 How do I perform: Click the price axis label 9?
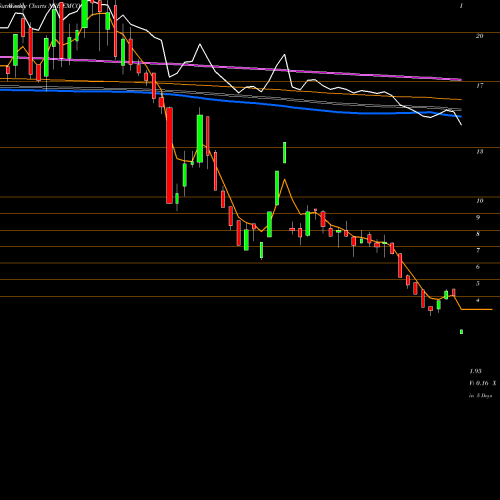478,217
